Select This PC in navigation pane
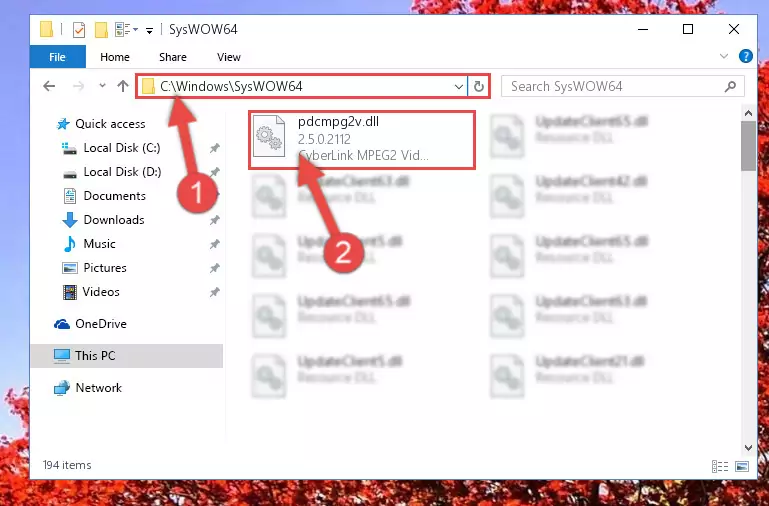769x506 pixels. (x=127, y=355)
